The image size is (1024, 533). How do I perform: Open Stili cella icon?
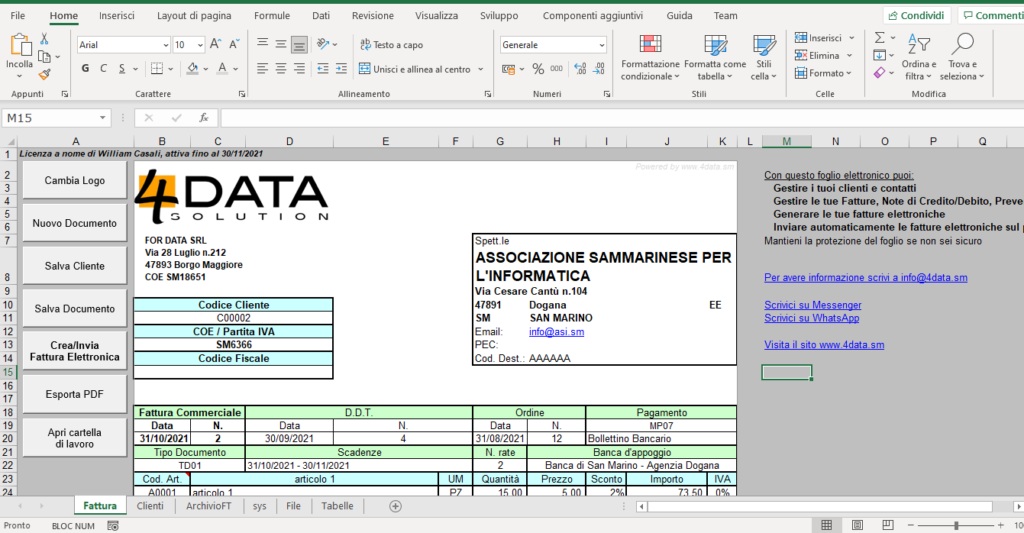coord(764,44)
